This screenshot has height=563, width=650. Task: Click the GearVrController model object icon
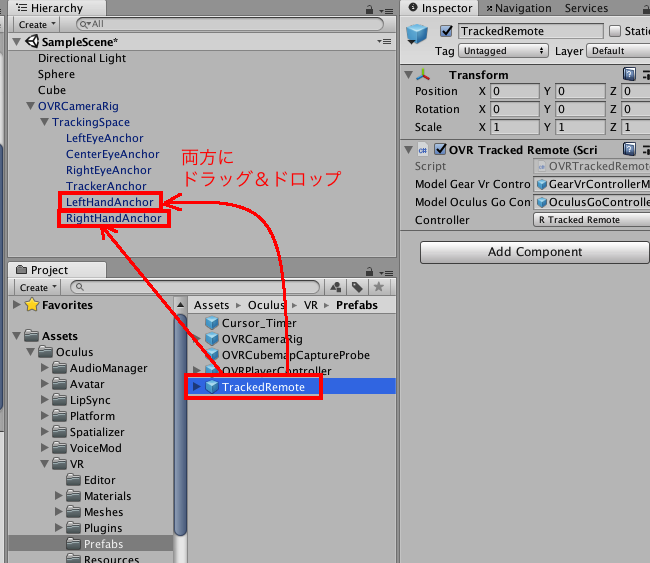pos(541,184)
